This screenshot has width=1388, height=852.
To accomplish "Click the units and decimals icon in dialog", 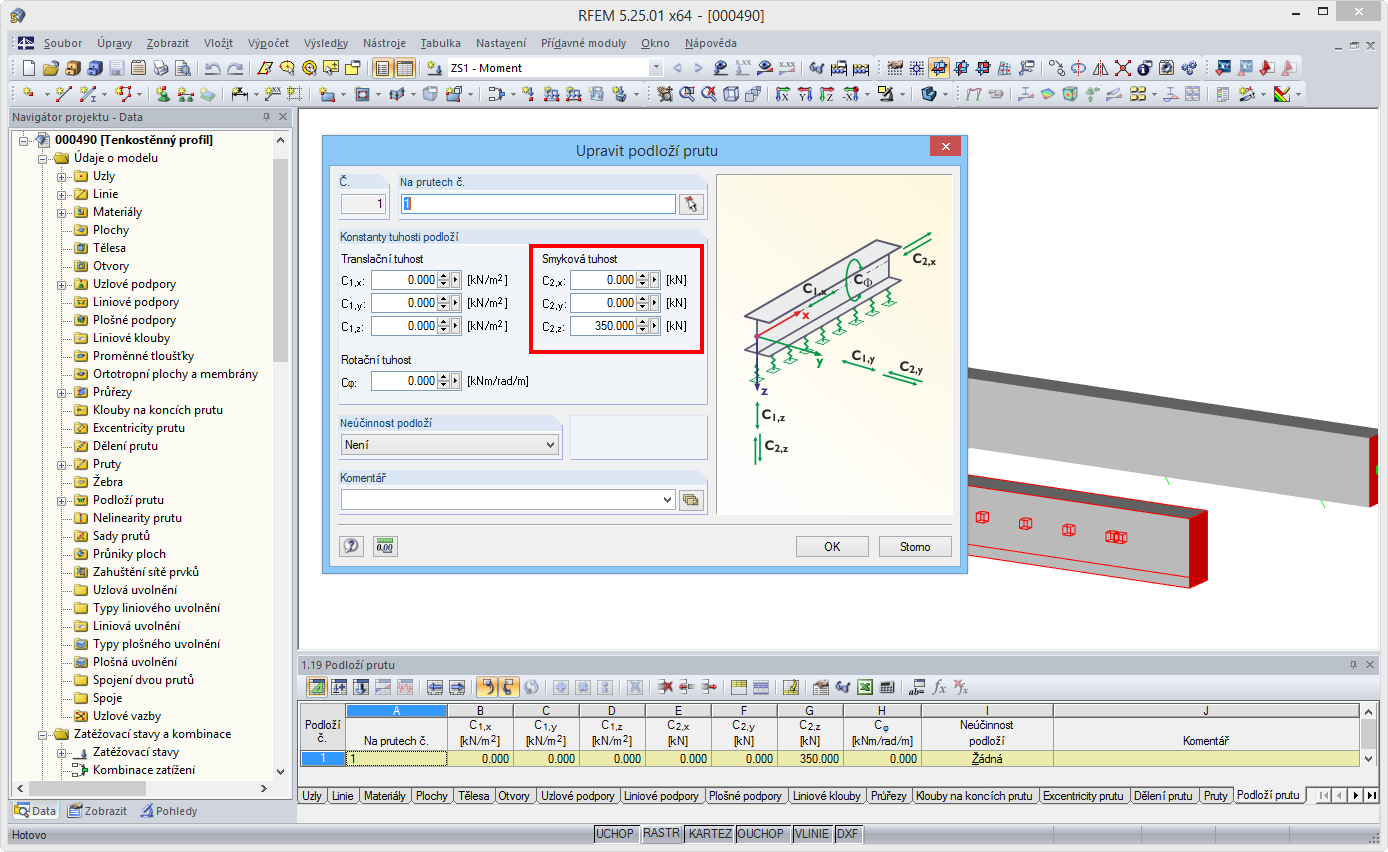I will (385, 546).
